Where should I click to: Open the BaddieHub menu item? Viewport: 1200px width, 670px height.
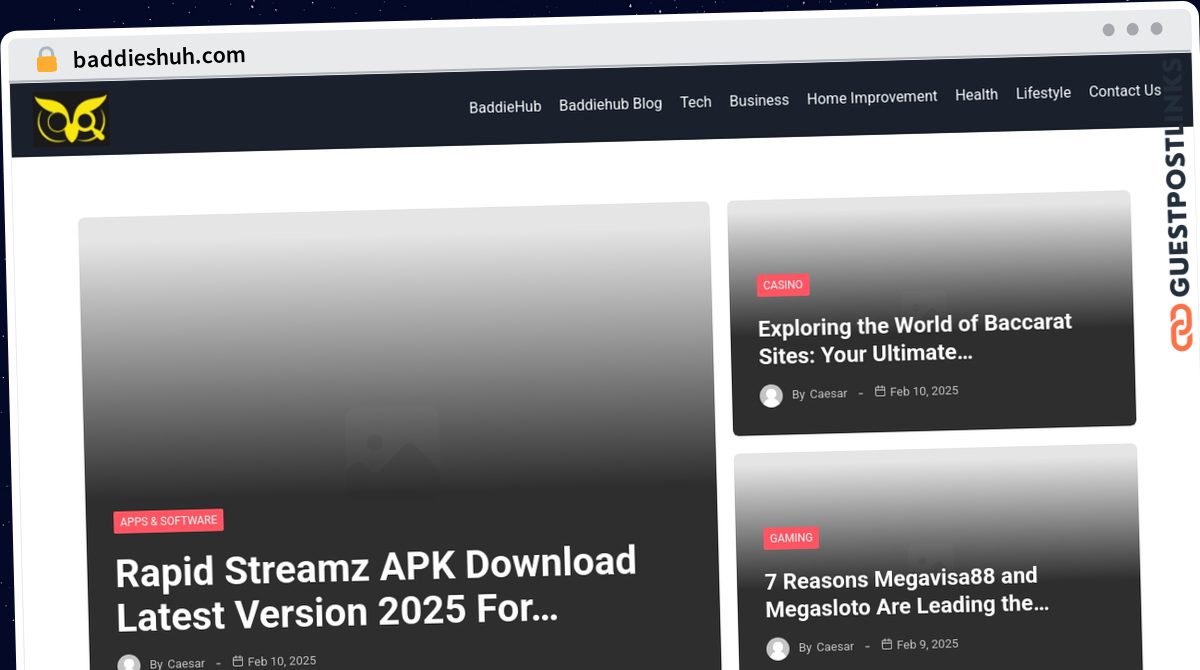click(505, 106)
